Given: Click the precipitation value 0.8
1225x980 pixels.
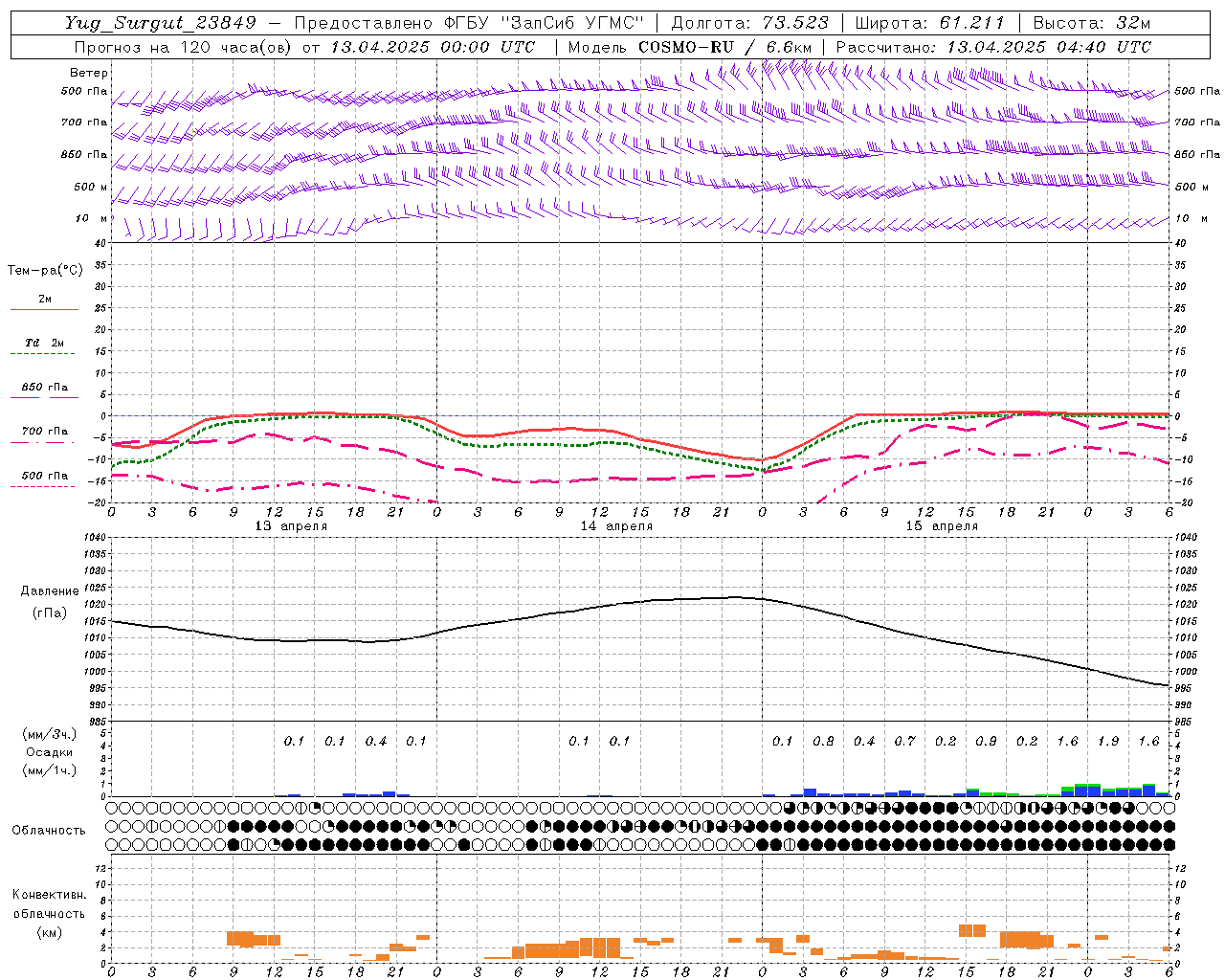Looking at the screenshot, I should [x=823, y=741].
